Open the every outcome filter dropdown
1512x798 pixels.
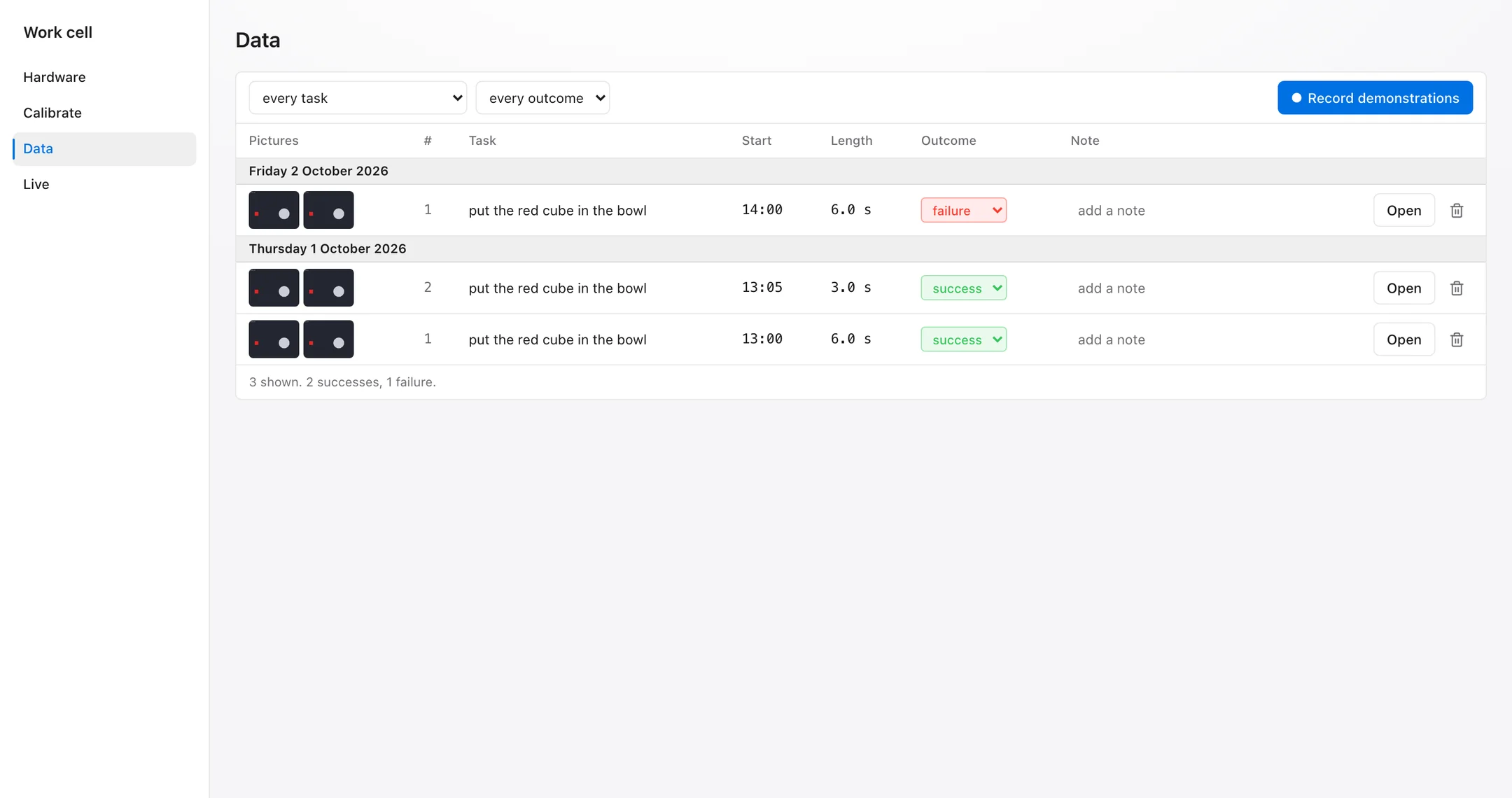click(x=542, y=98)
